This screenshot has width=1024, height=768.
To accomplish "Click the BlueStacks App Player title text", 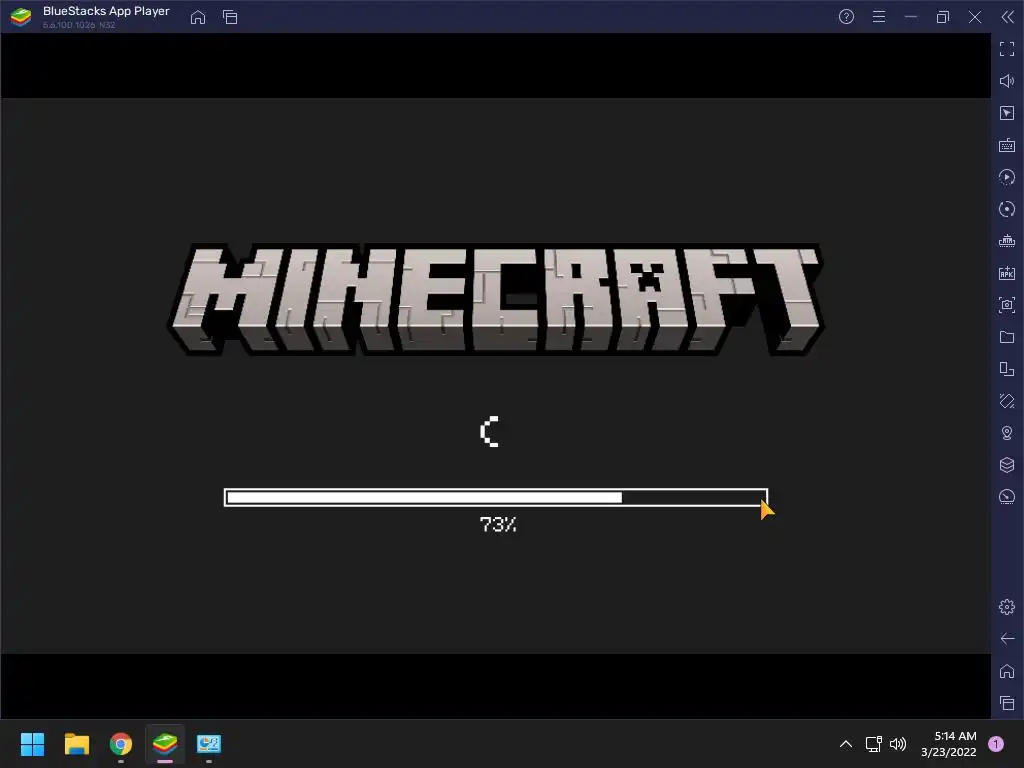I will click(x=106, y=11).
